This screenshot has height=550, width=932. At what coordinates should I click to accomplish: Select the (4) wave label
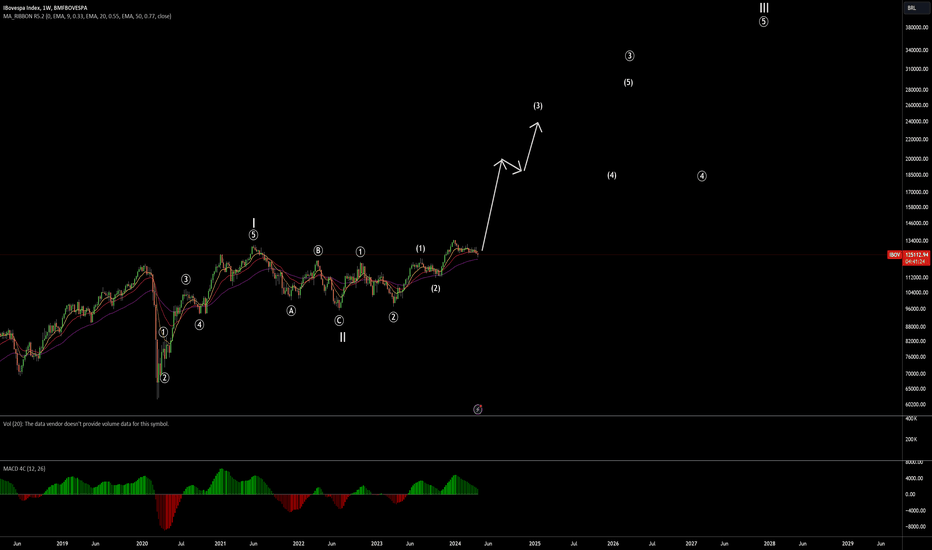click(612, 175)
